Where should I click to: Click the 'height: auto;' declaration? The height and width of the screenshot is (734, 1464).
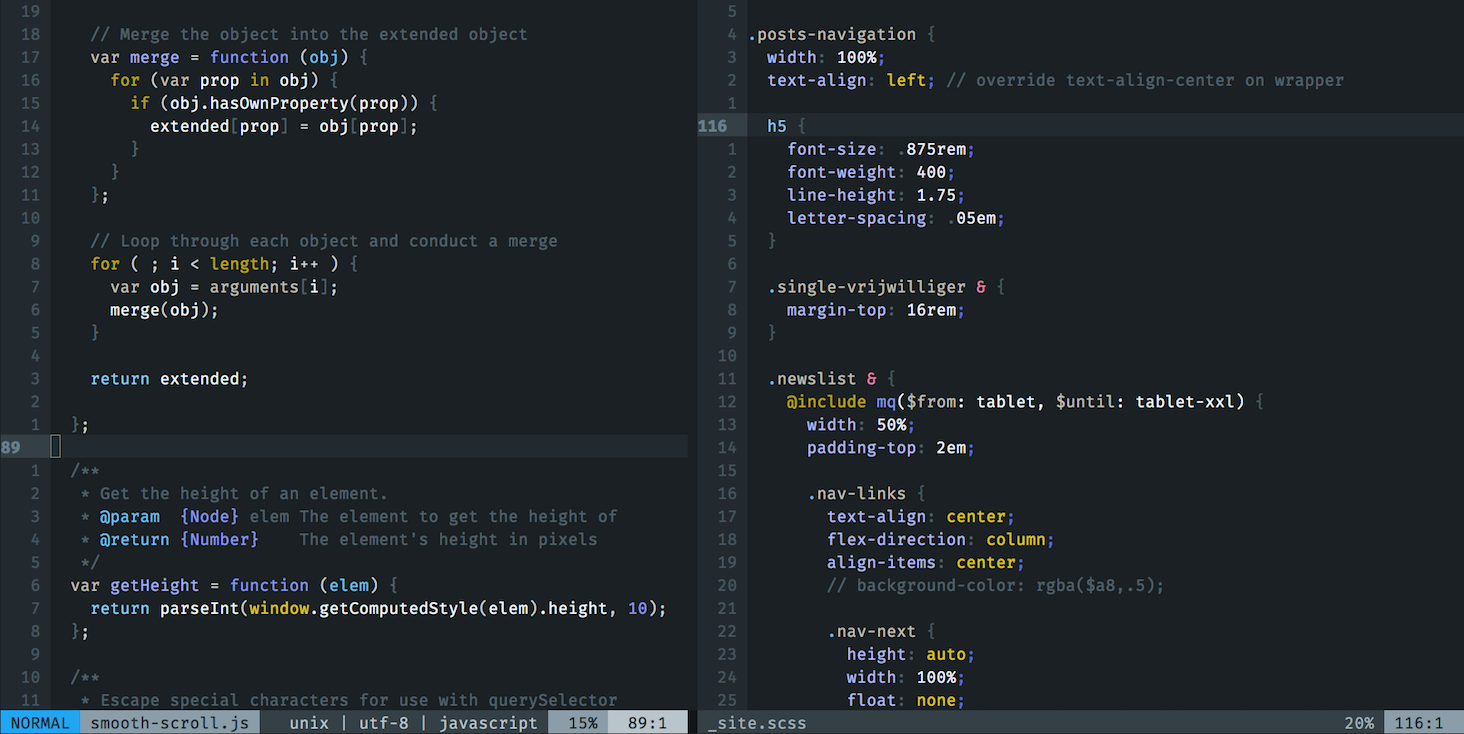(x=911, y=654)
